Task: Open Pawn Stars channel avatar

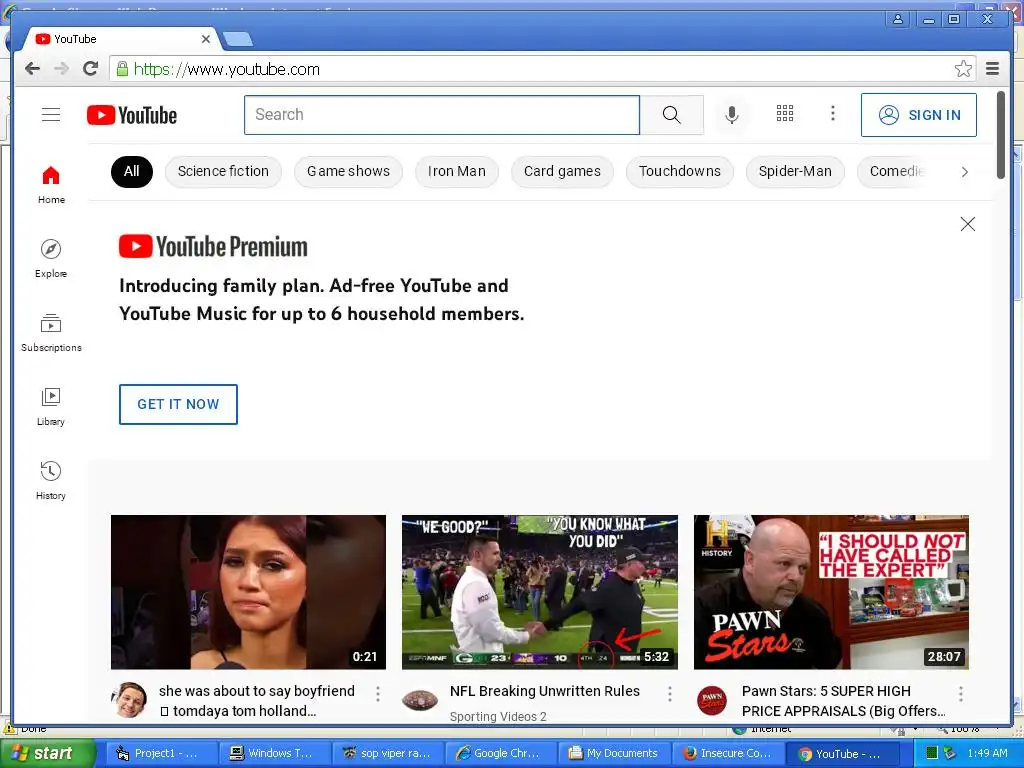Action: click(x=712, y=700)
